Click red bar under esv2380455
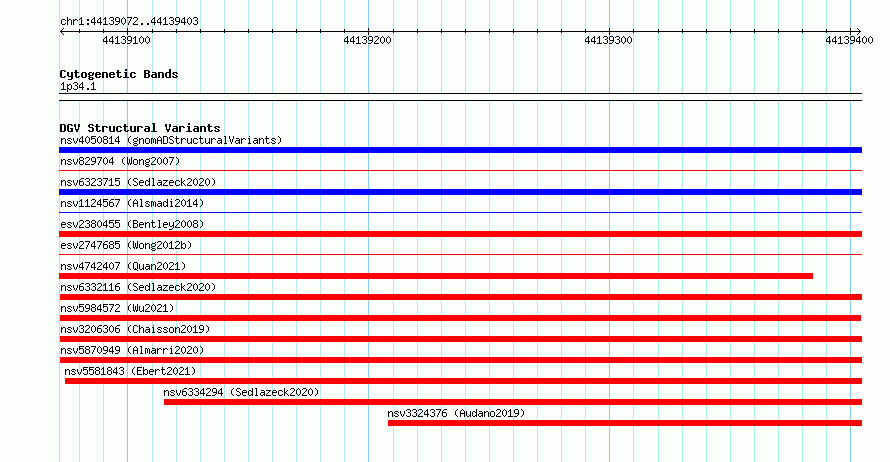Image resolution: width=890 pixels, height=462 pixels. 460,234
